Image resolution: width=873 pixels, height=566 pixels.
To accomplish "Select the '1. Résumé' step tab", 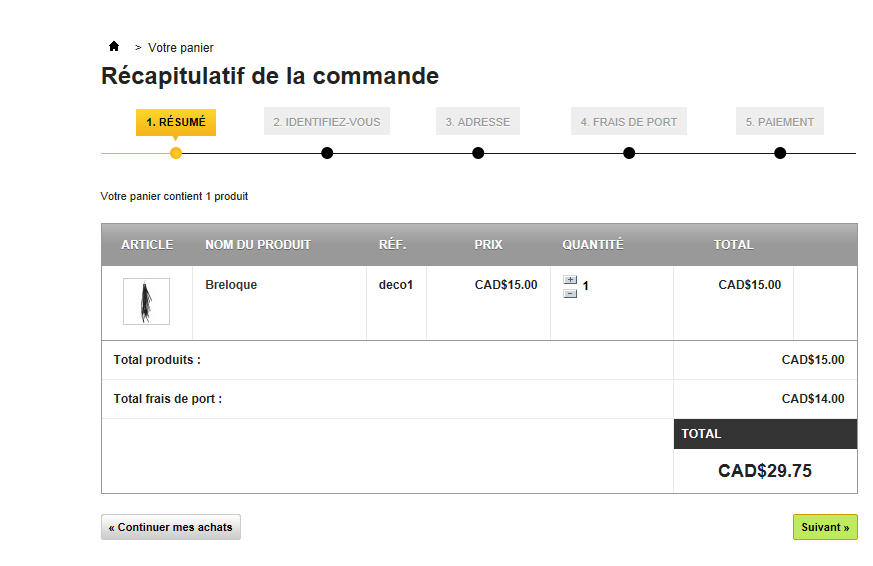I will click(176, 122).
